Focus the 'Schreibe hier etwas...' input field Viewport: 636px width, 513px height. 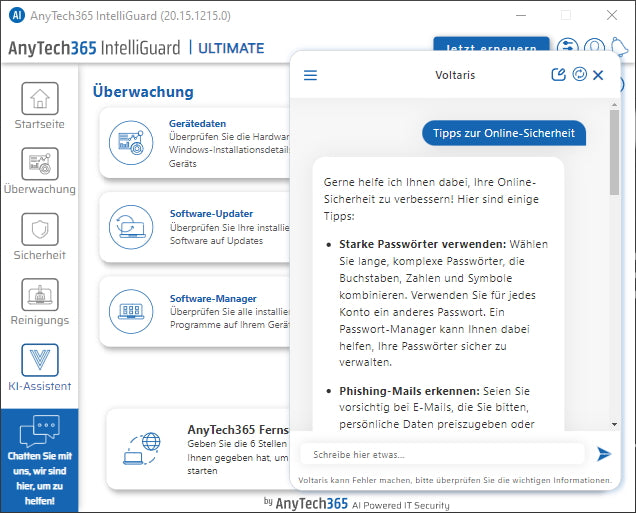pos(441,454)
